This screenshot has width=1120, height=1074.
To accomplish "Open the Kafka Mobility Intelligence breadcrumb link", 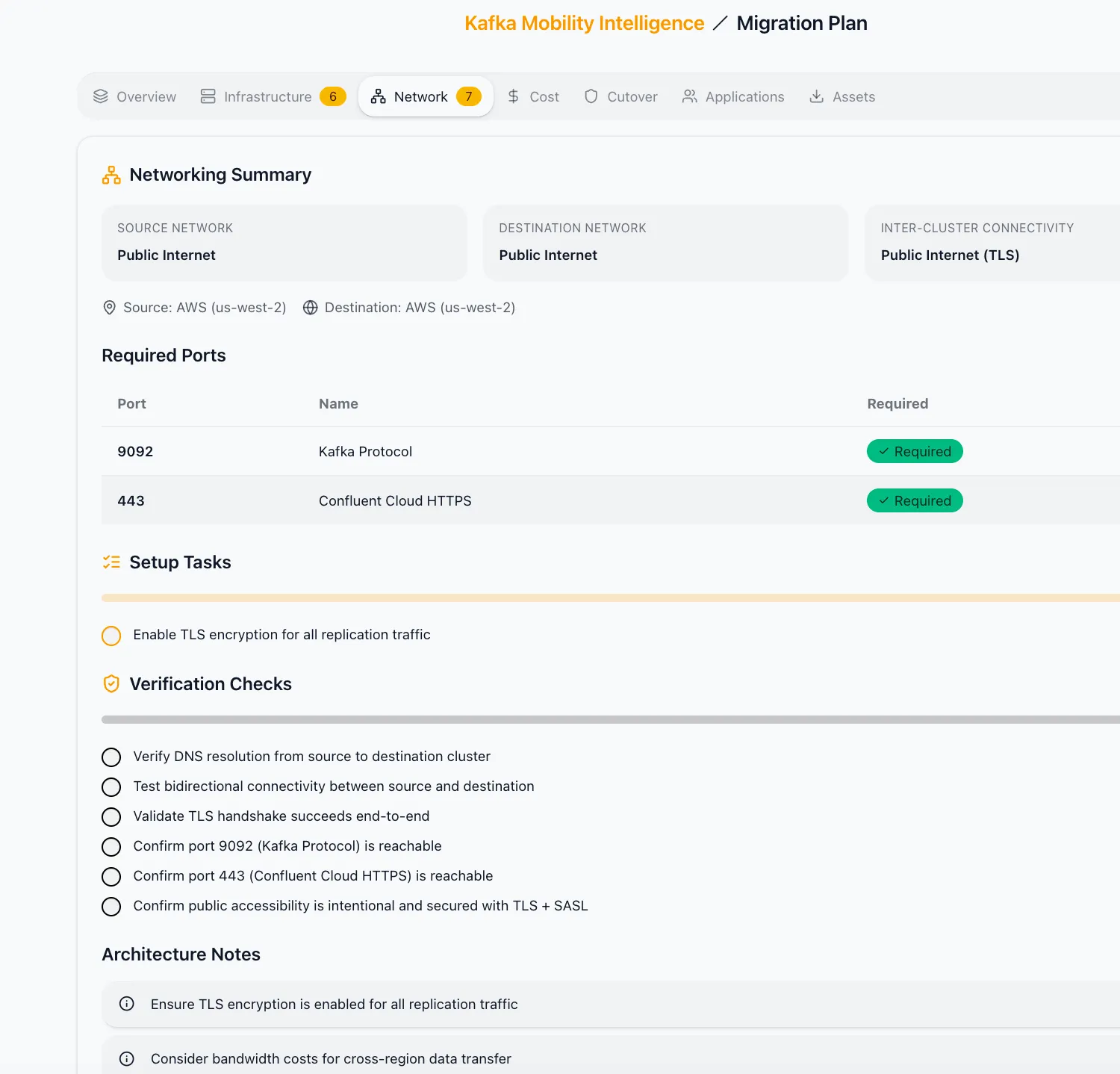I will coord(584,22).
